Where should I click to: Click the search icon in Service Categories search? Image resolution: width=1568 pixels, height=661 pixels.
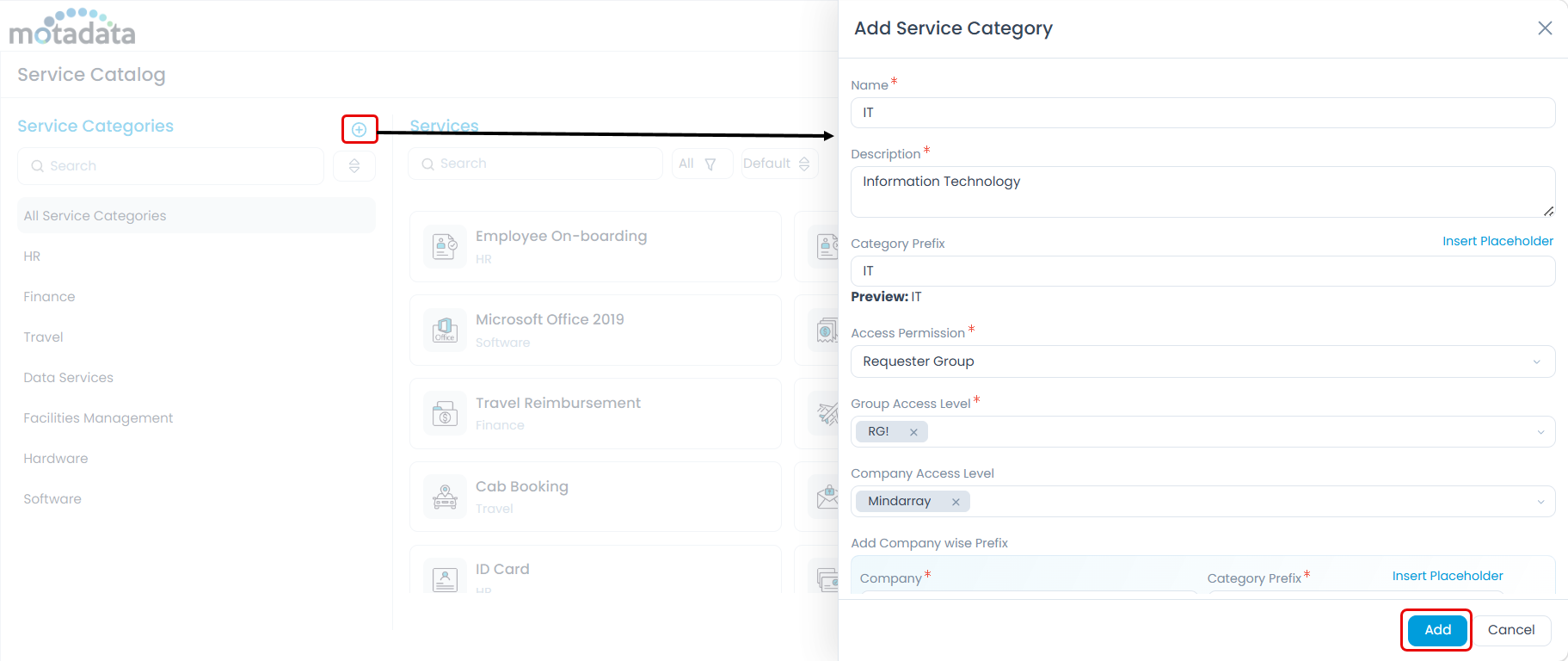click(x=37, y=166)
